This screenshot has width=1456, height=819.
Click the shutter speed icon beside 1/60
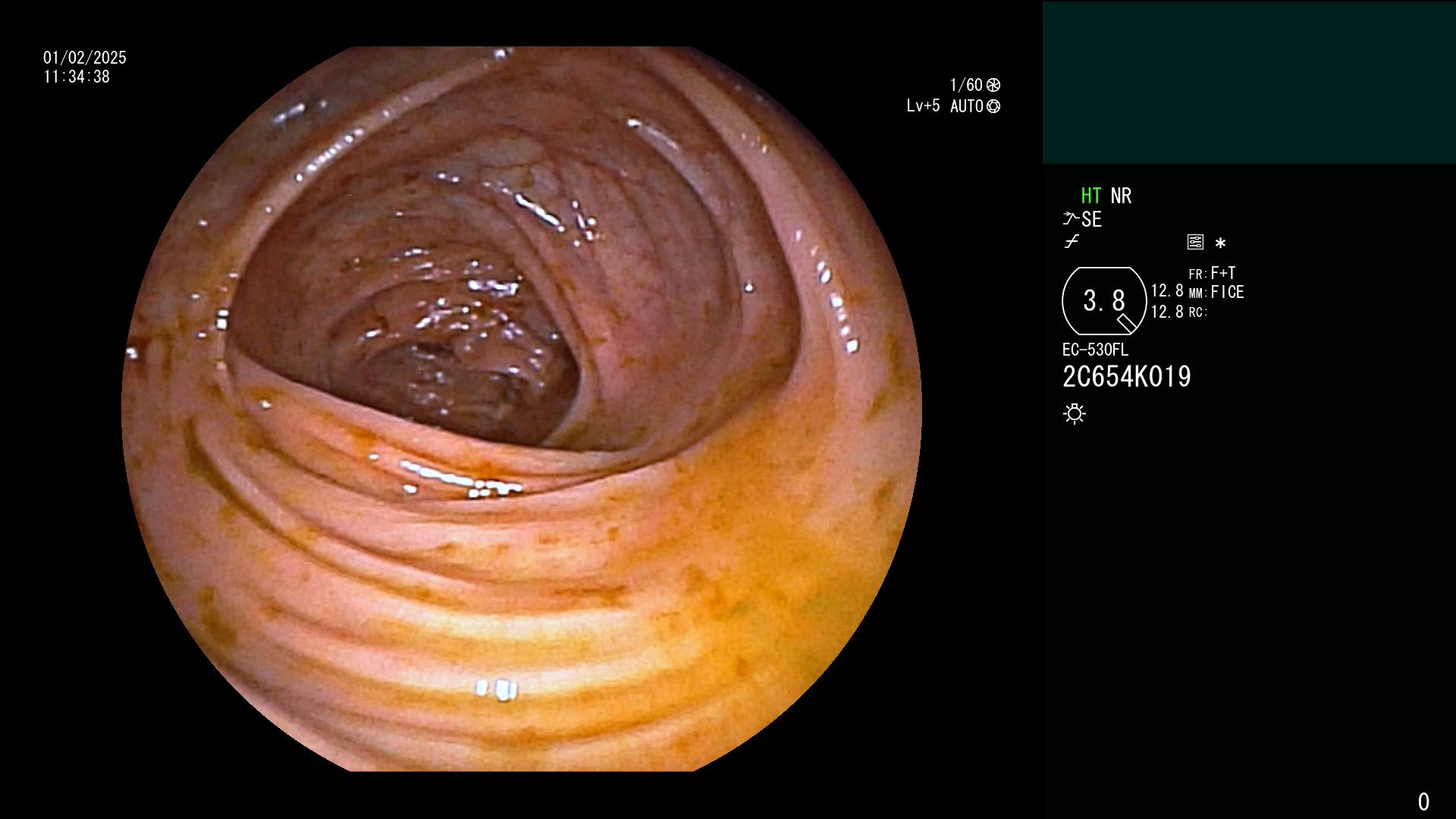(993, 85)
